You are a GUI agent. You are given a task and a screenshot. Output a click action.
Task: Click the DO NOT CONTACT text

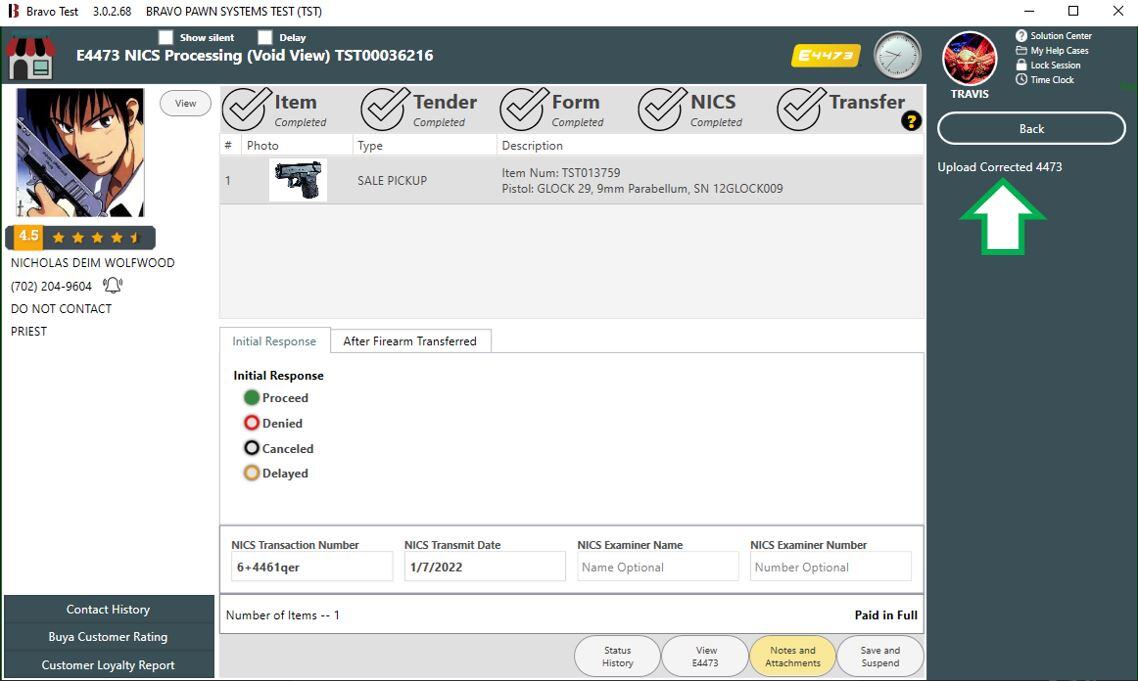click(x=61, y=309)
